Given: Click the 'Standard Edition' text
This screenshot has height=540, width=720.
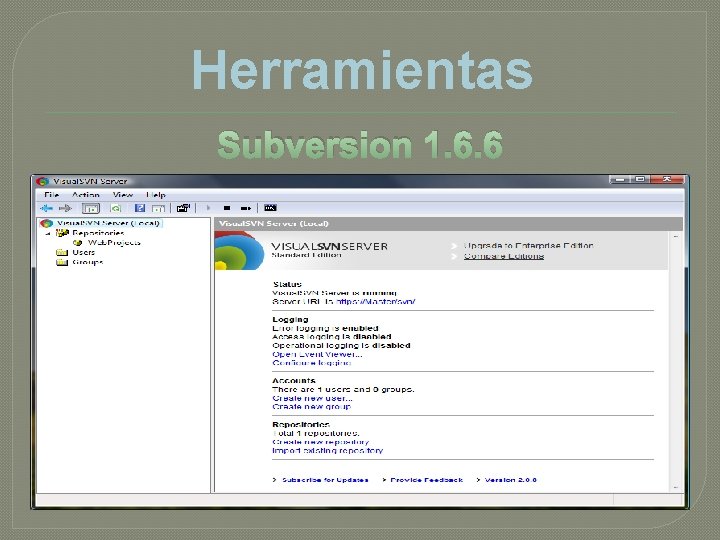Looking at the screenshot, I should pyautogui.click(x=306, y=255).
